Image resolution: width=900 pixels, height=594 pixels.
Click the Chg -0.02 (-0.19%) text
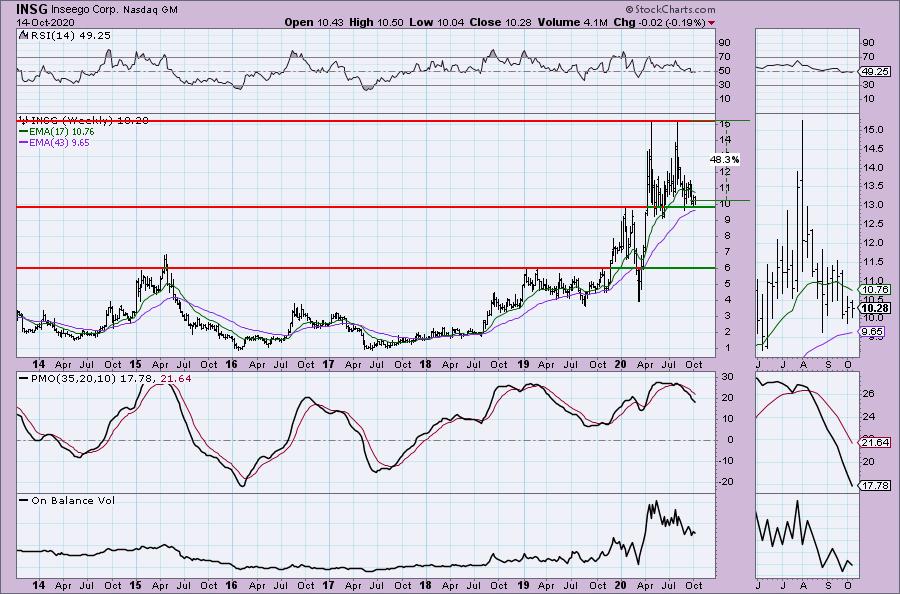click(x=660, y=22)
